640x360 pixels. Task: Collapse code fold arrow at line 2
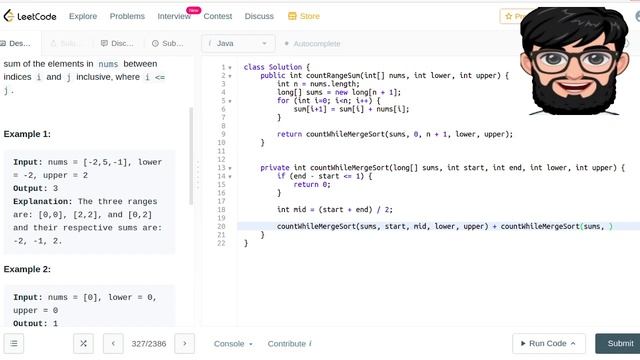tap(230, 76)
